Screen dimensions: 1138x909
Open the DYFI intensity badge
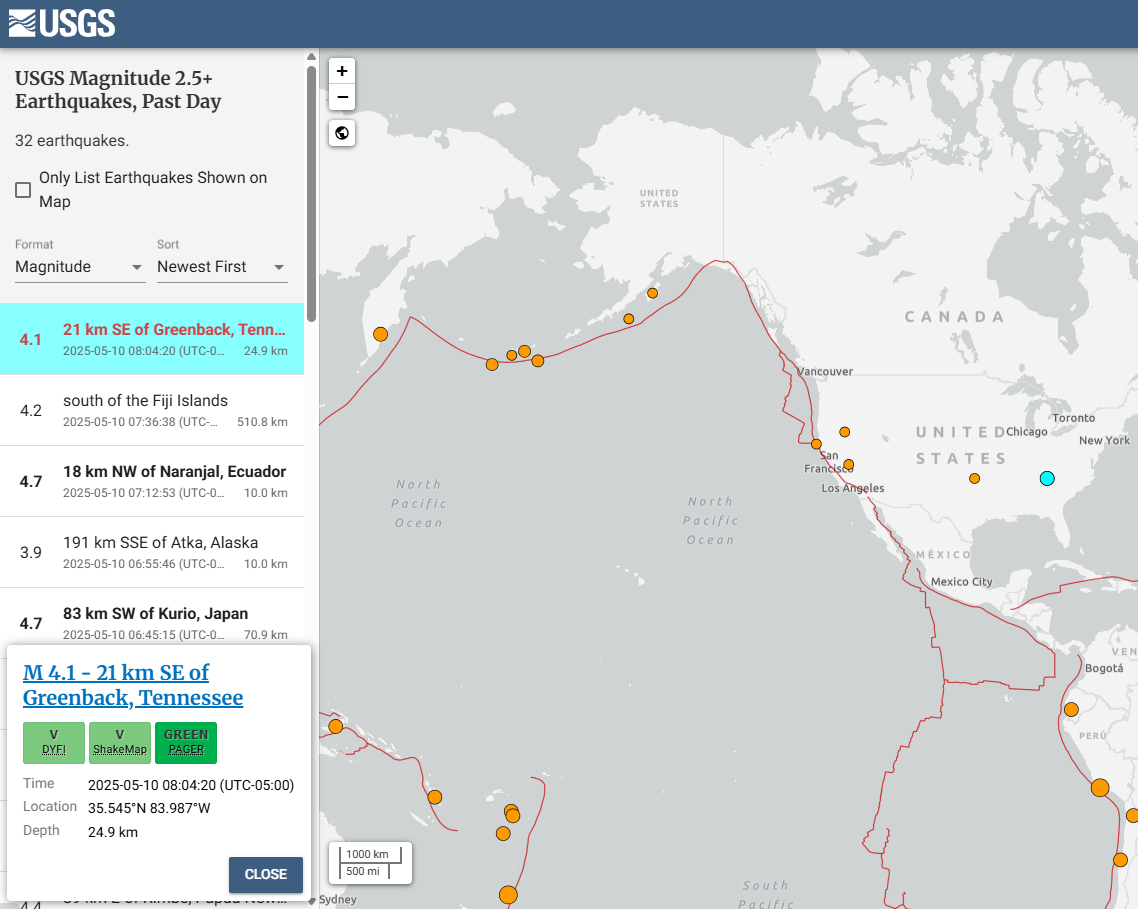(54, 743)
